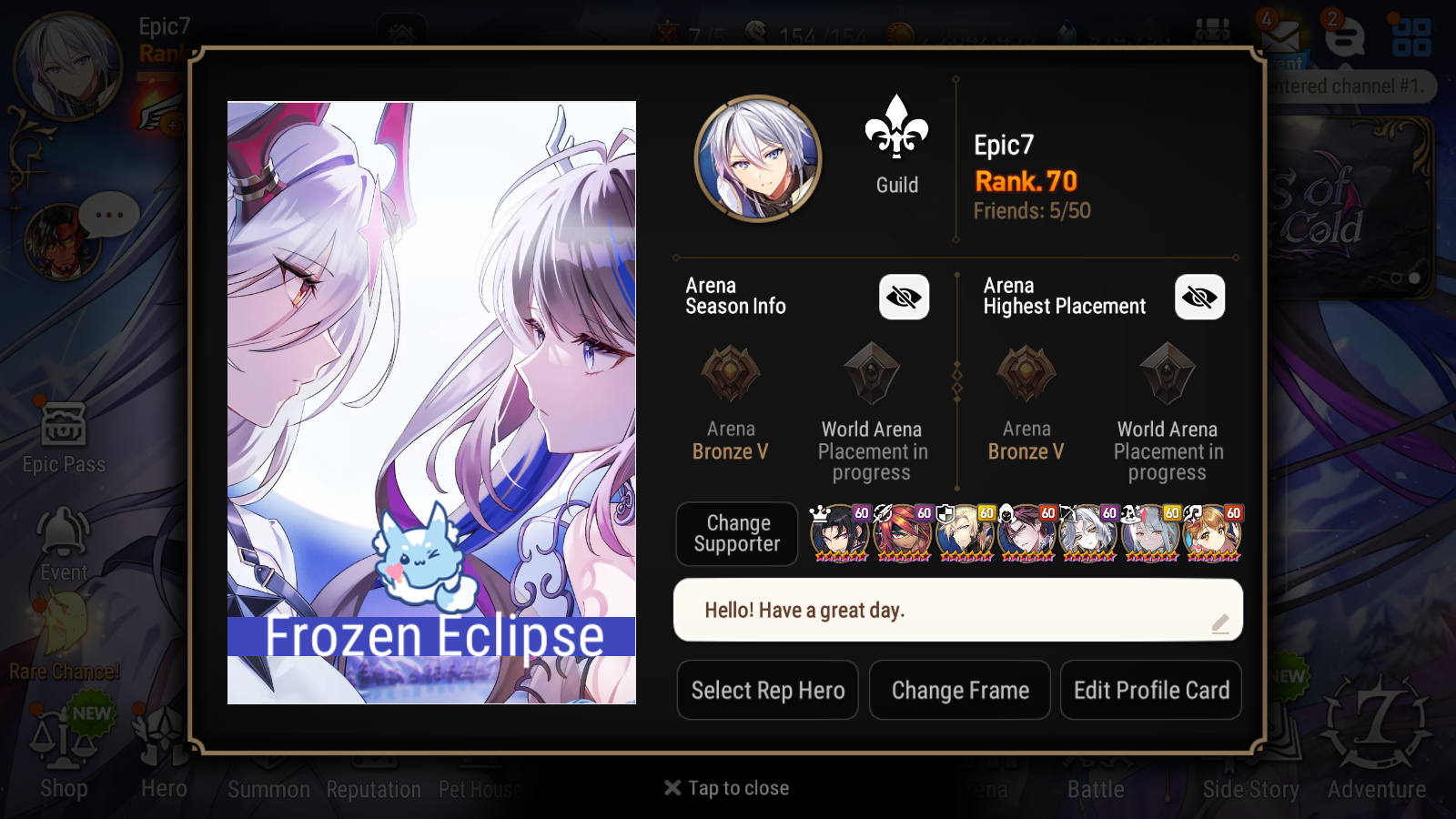Tap to close the profile popup

[x=727, y=788]
